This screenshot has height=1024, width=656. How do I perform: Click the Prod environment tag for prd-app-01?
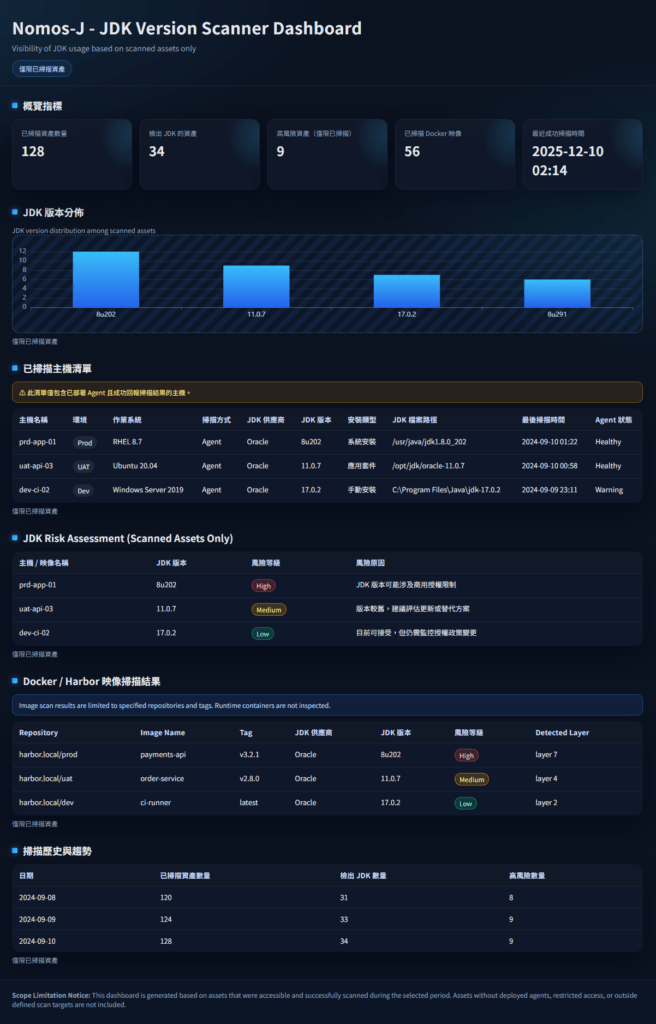[85, 442]
